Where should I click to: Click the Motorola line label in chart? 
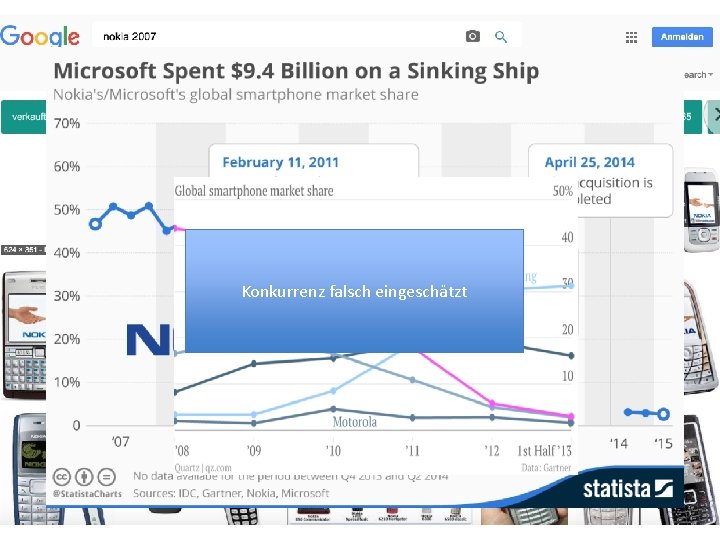click(x=355, y=421)
